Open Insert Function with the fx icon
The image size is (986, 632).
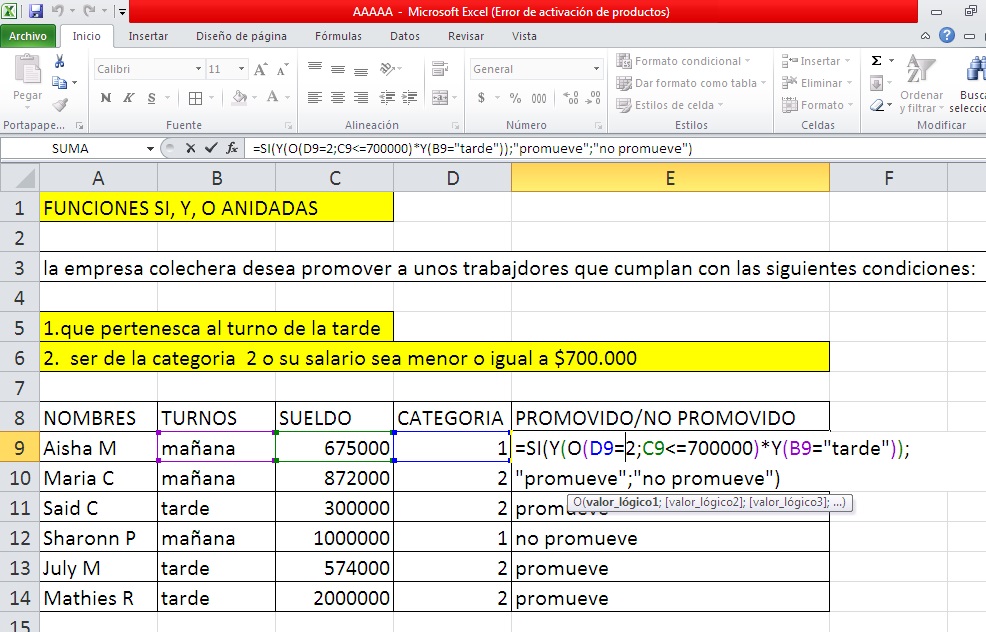233,147
